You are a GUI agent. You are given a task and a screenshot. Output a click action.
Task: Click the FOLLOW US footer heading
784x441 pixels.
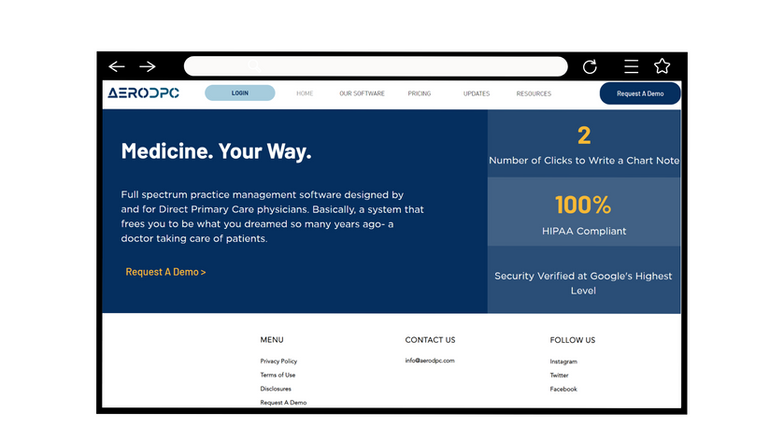(572, 340)
